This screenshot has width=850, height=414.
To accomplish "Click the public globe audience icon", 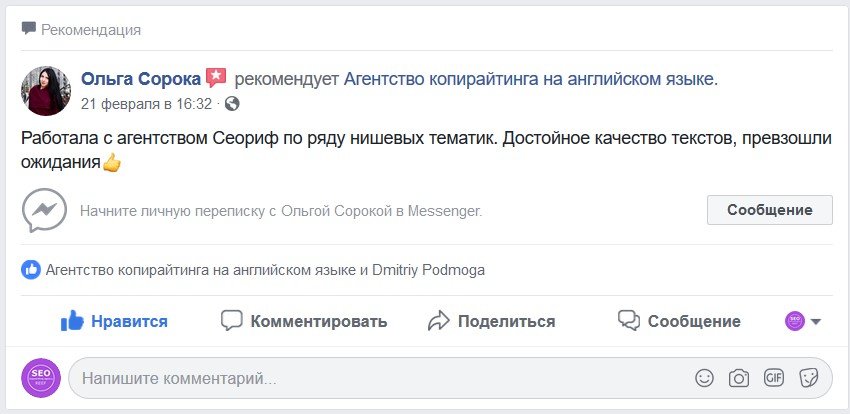I will tap(232, 103).
